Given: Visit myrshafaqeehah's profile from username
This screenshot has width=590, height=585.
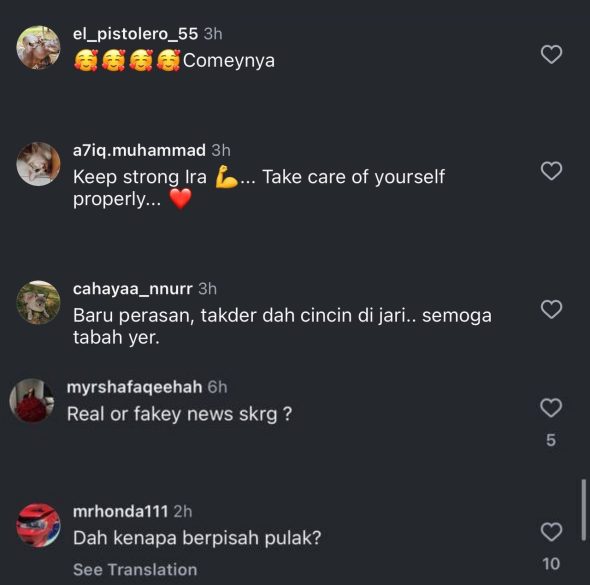Looking at the screenshot, I should coord(134,387).
